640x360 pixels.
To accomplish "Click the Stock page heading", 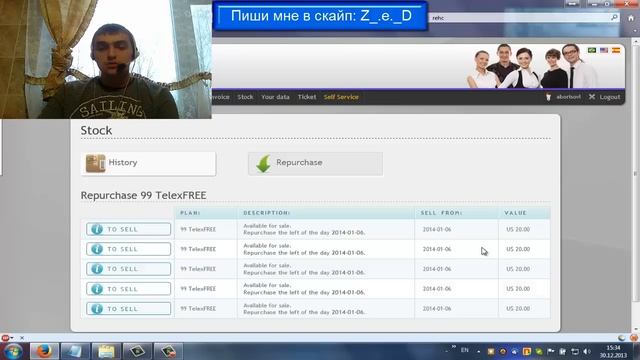I will point(96,131).
